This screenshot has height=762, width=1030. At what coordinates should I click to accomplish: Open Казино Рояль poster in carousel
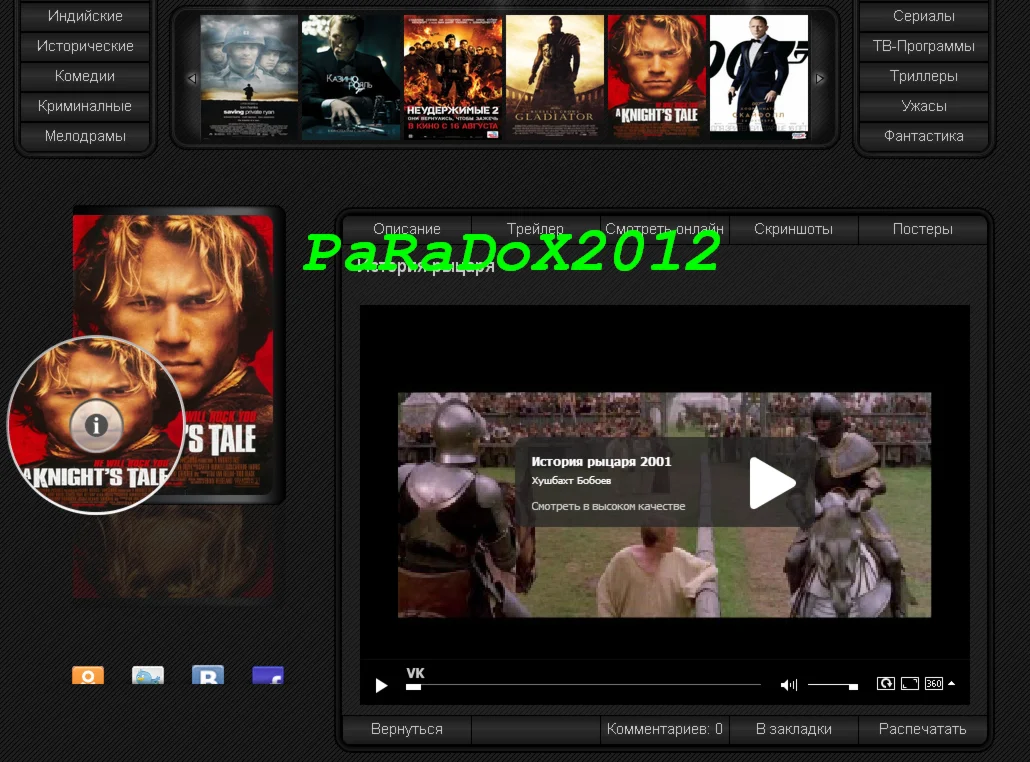(351, 77)
